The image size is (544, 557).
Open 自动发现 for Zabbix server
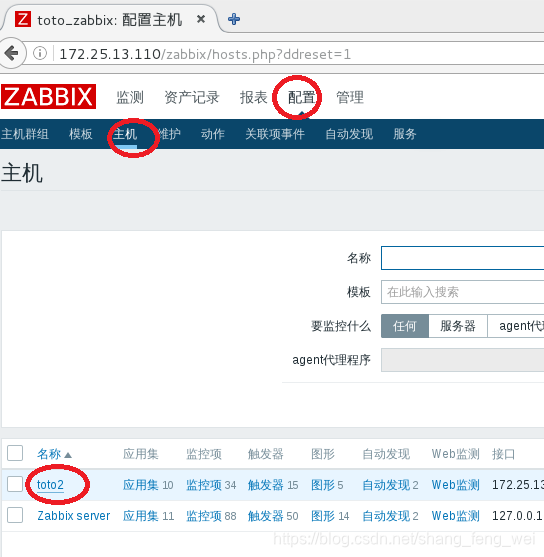[x=386, y=516]
